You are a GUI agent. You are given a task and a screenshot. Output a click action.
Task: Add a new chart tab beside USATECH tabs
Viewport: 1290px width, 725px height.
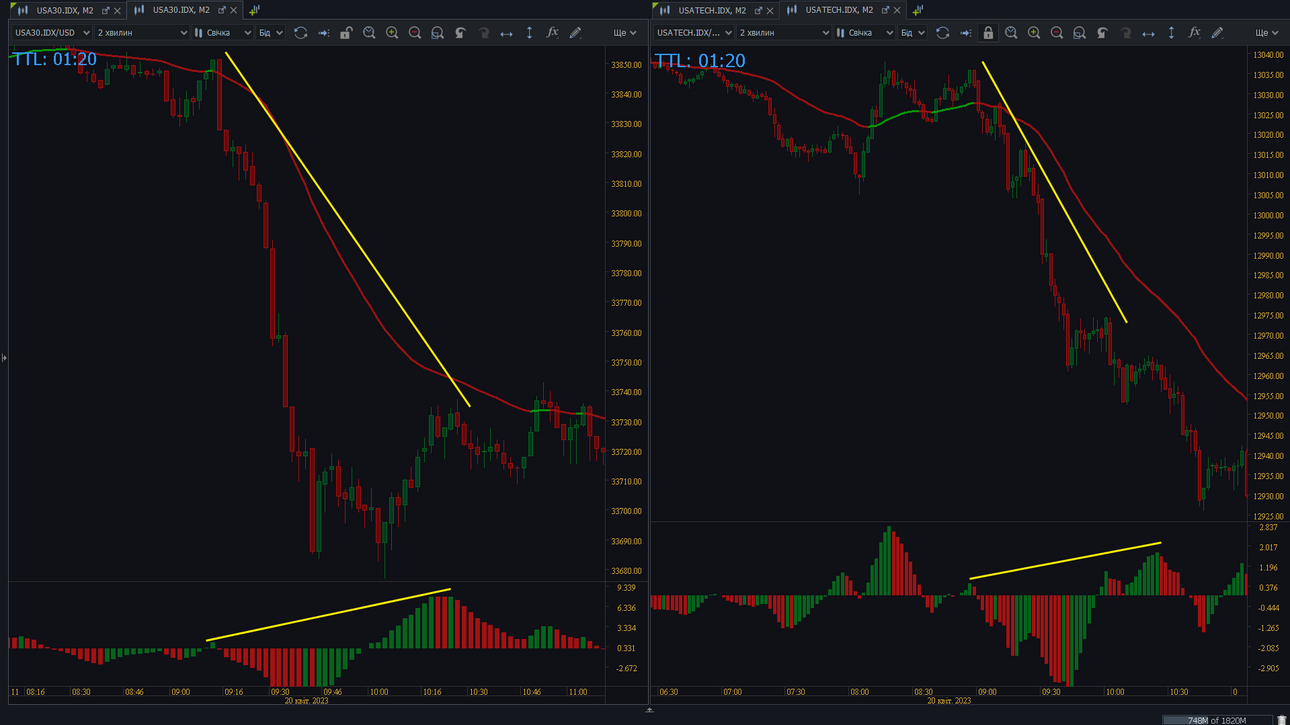(x=917, y=10)
